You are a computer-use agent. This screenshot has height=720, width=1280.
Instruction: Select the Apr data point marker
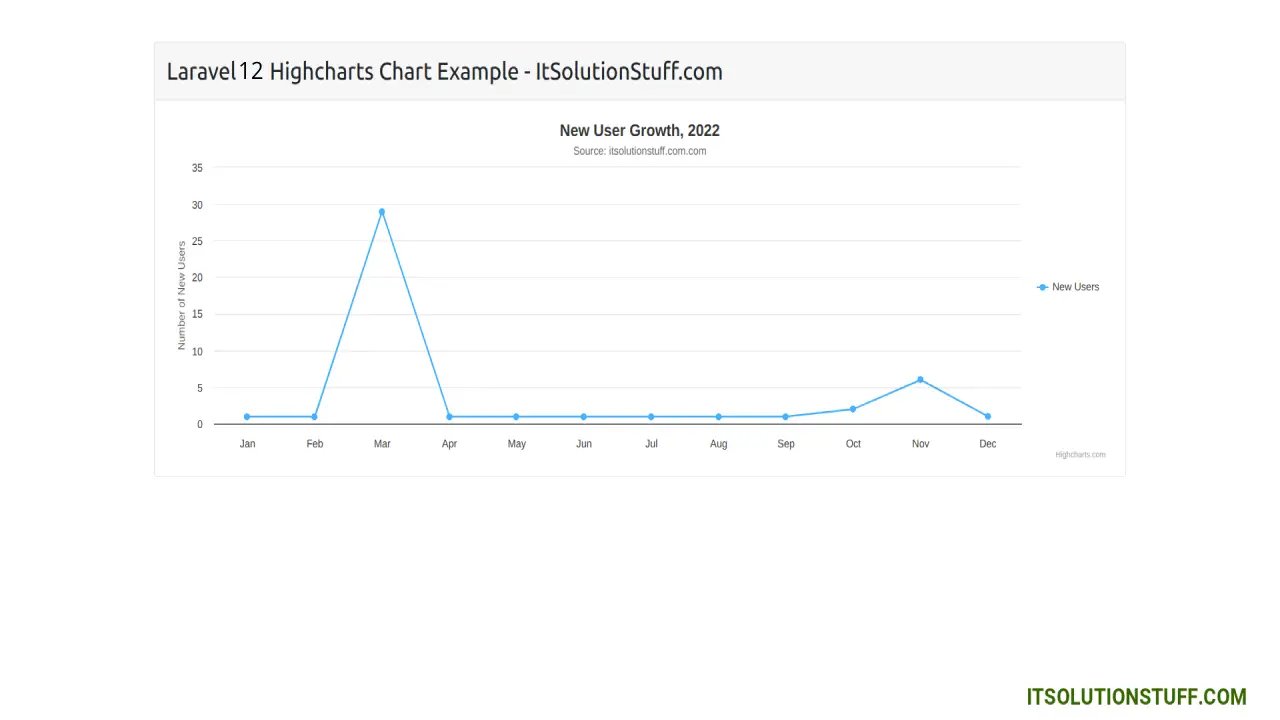point(449,417)
